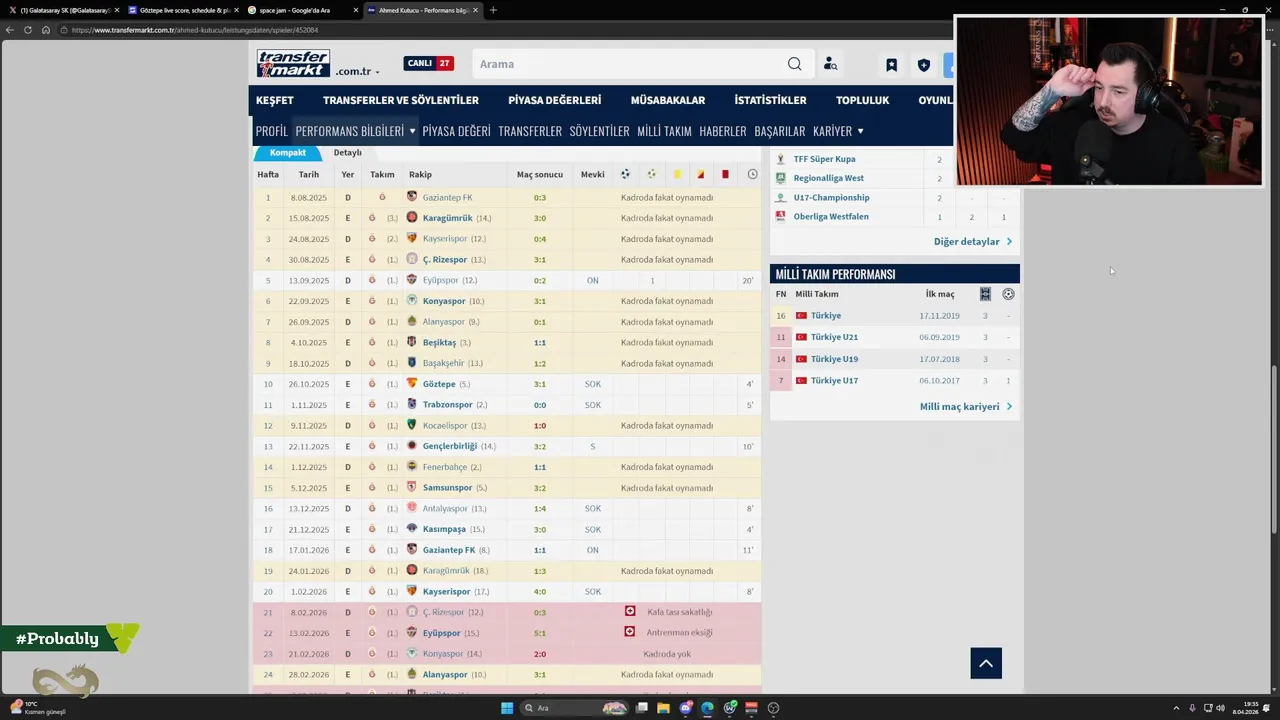Click the second yellow card column icon

pos(700,174)
